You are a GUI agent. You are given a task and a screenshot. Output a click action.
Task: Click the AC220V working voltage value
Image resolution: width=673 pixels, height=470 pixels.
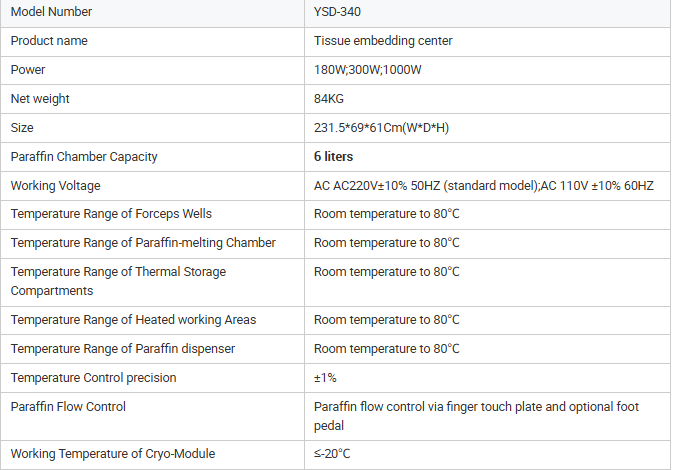(484, 186)
